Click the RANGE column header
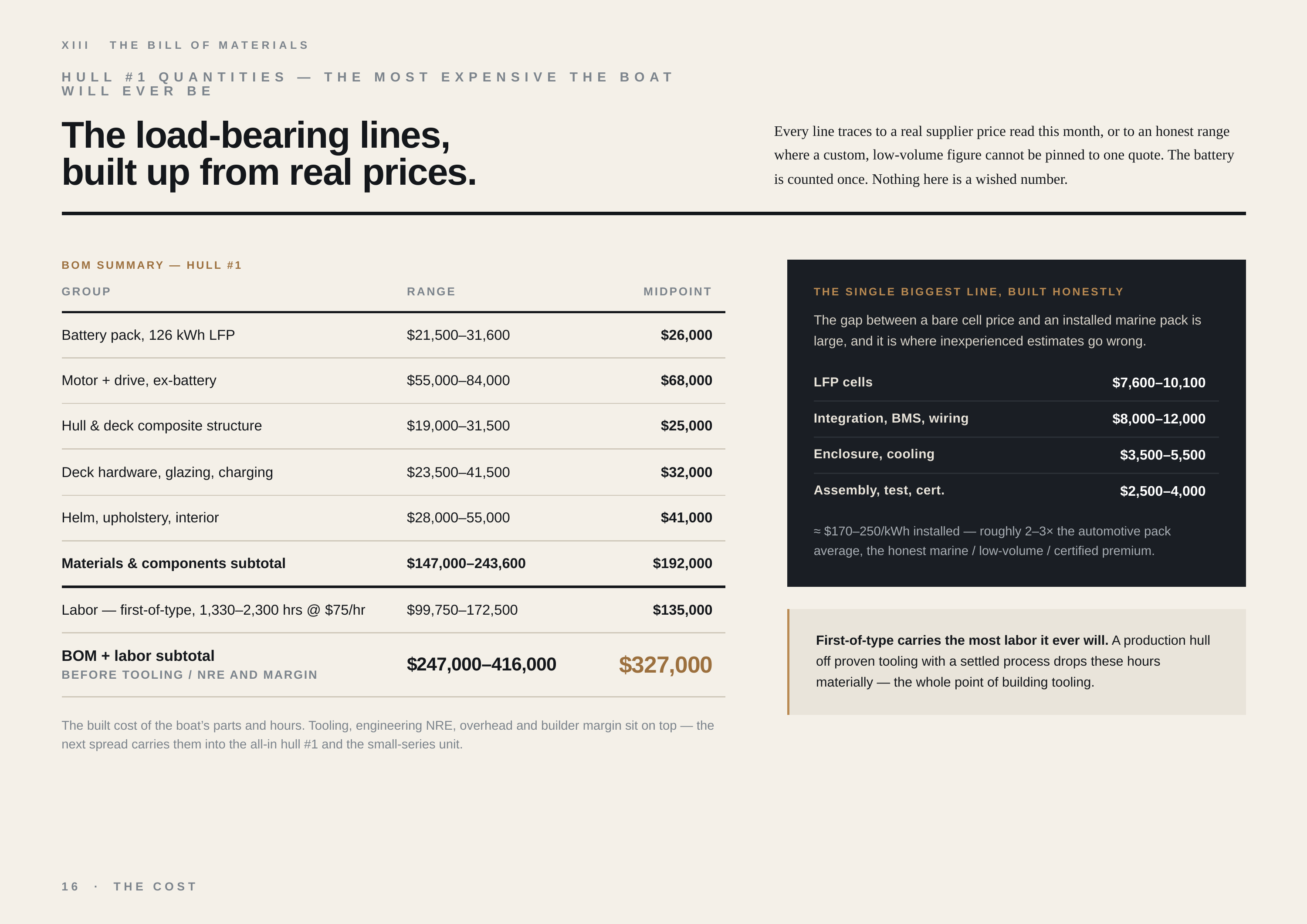Viewport: 1307px width, 924px height. 431,291
